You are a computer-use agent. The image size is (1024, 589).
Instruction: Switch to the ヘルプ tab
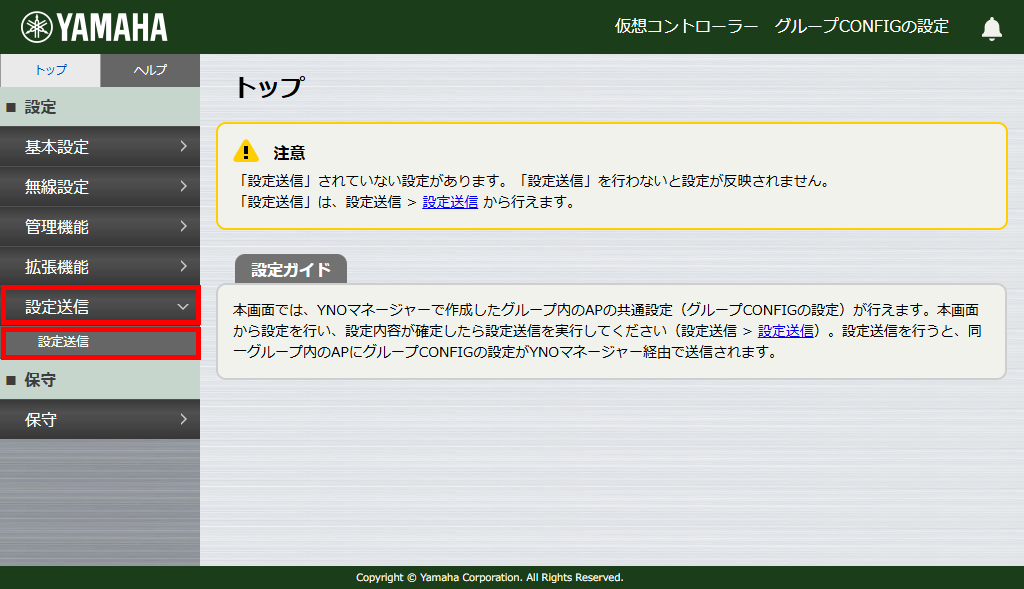pyautogui.click(x=150, y=70)
